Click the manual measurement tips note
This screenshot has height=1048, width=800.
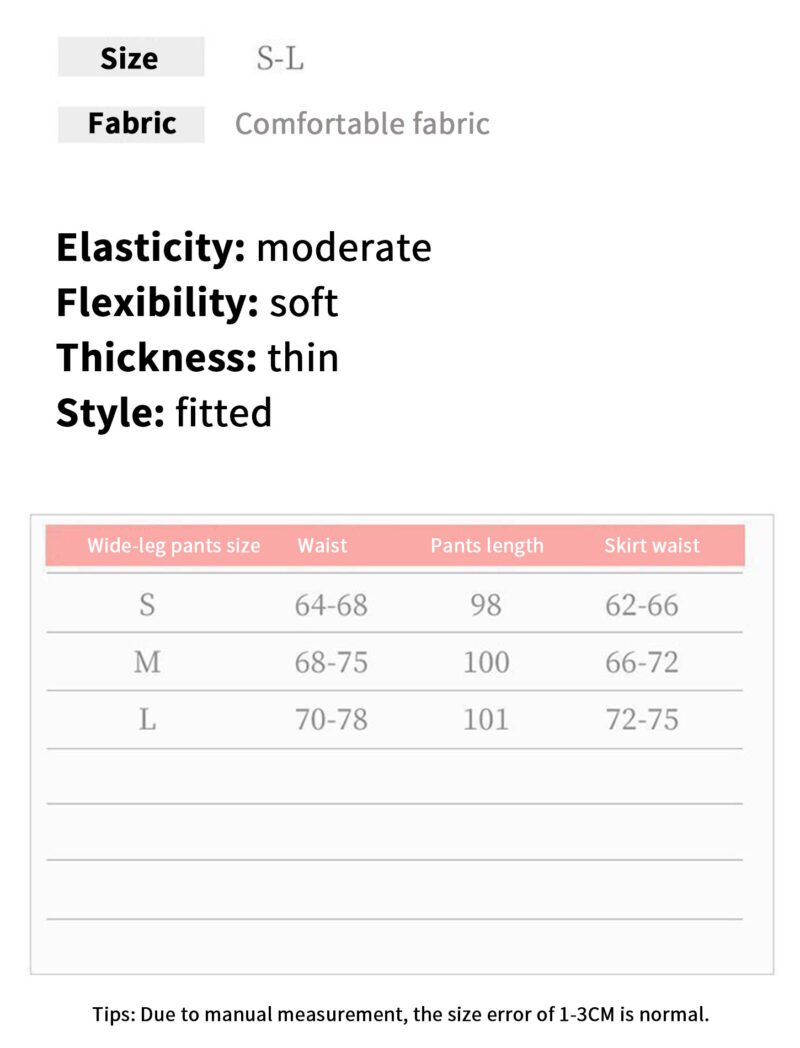click(x=401, y=1014)
